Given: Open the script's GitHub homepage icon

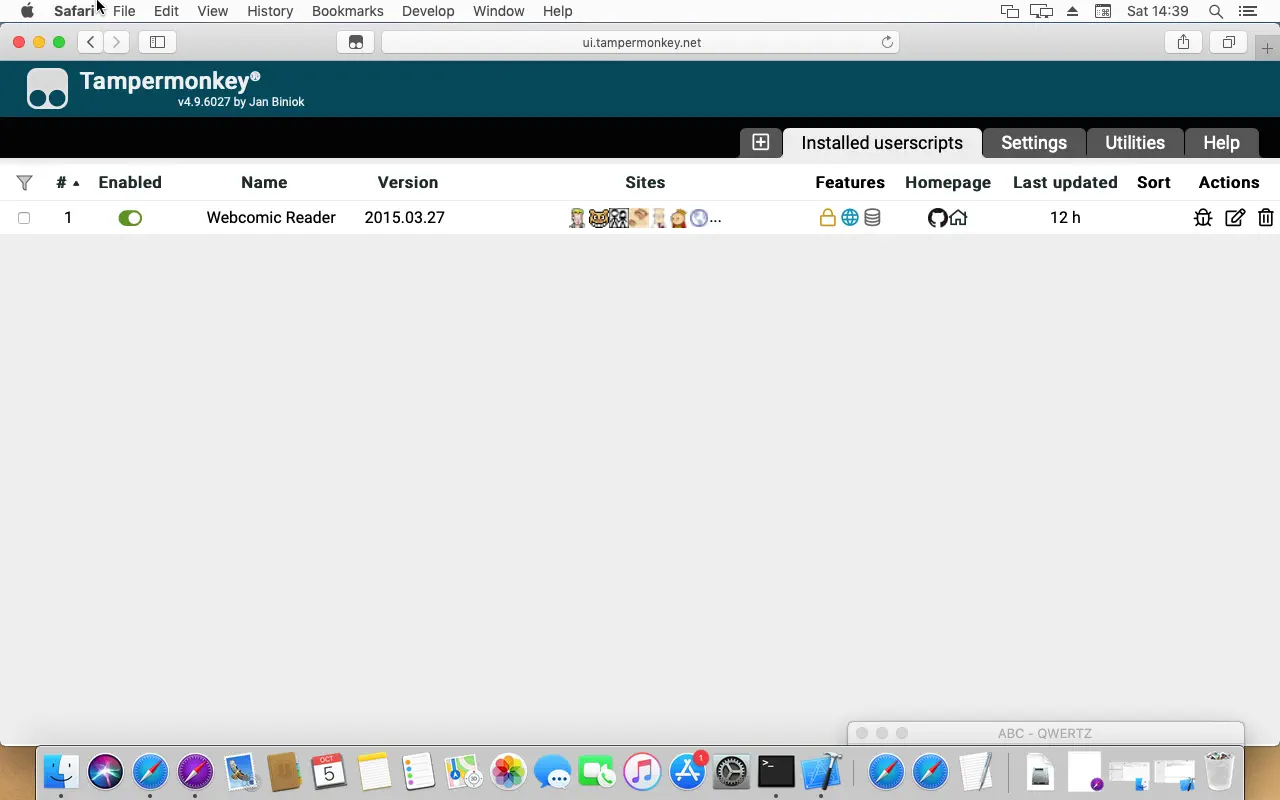Looking at the screenshot, I should [937, 217].
